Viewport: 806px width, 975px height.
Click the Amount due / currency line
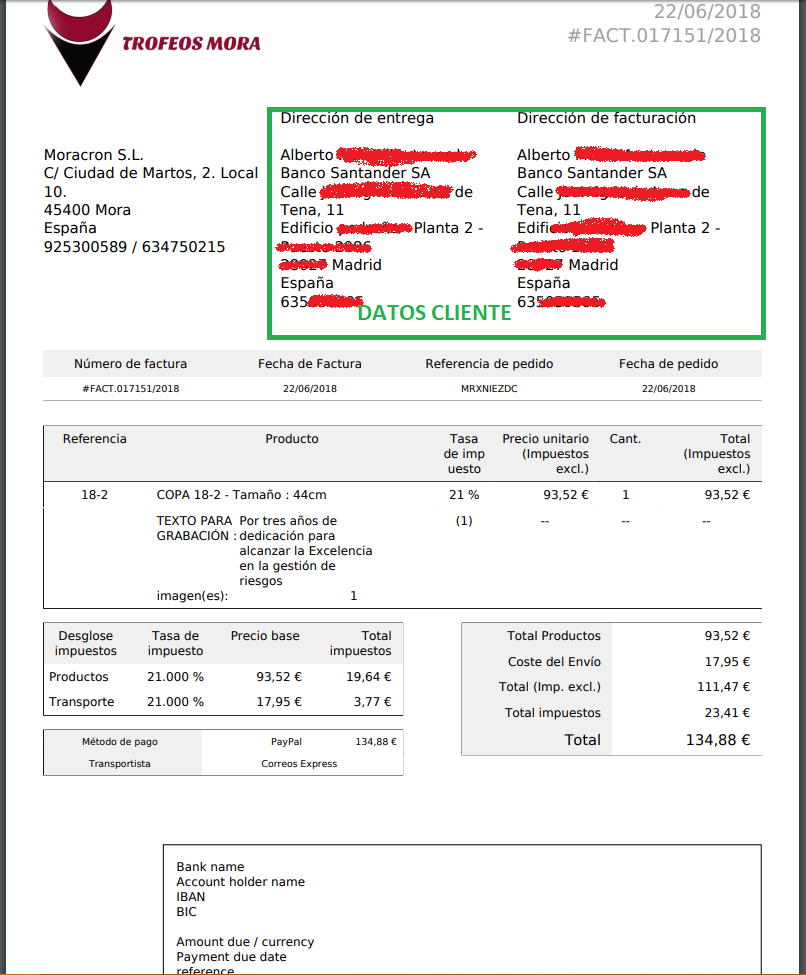[245, 942]
